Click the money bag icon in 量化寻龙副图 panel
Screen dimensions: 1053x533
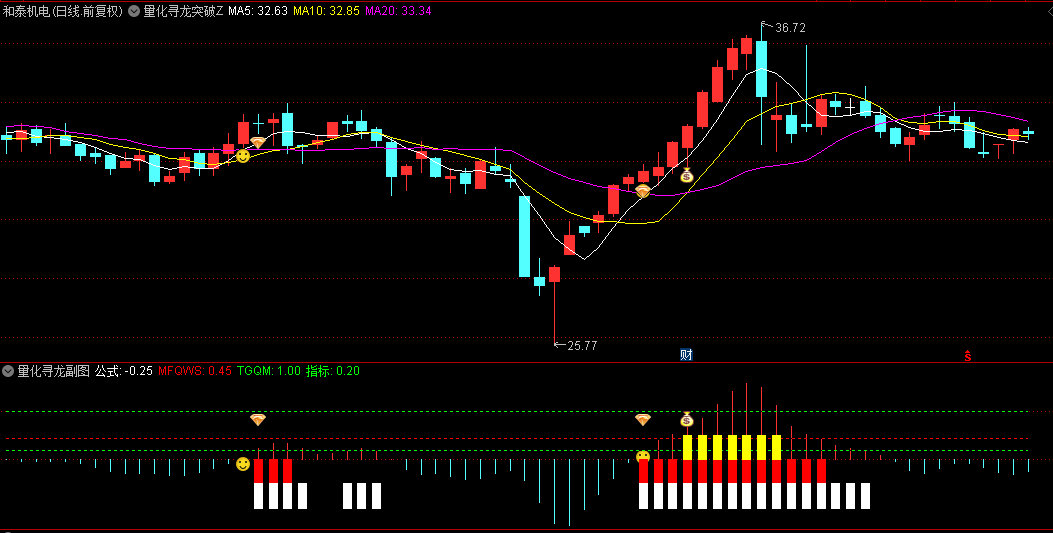pos(686,420)
